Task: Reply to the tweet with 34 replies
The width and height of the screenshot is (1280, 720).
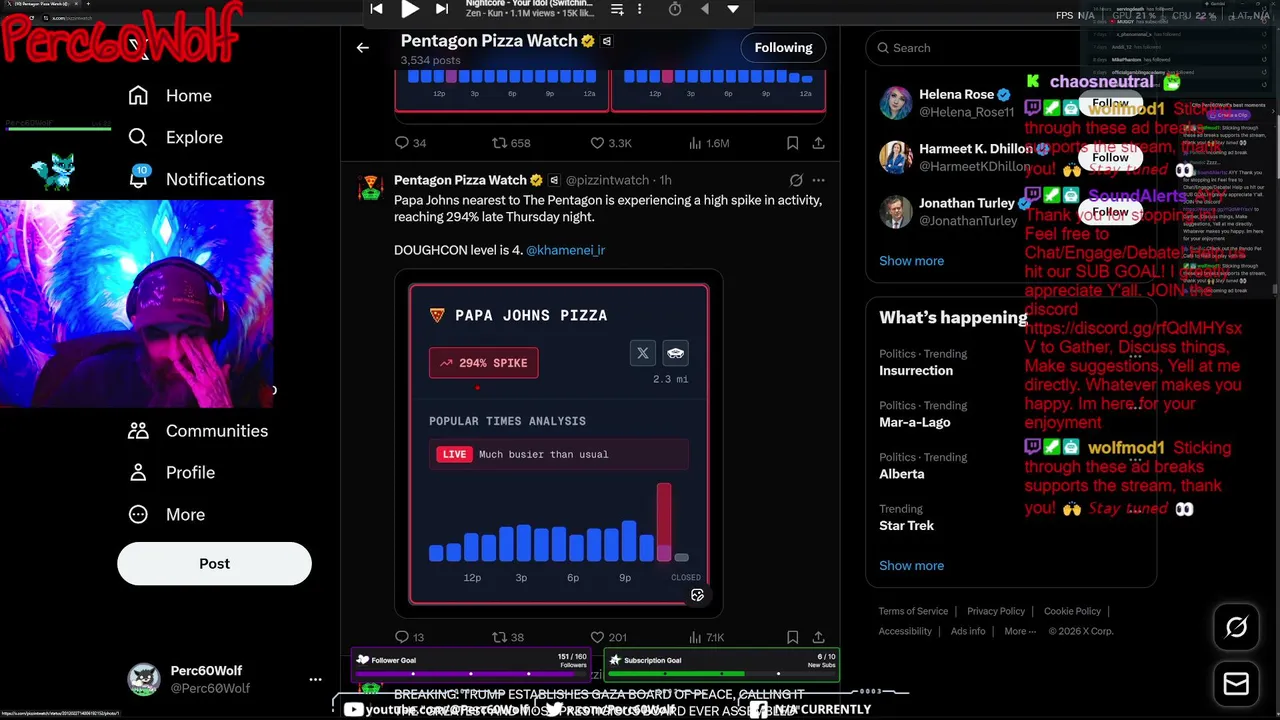Action: [411, 143]
